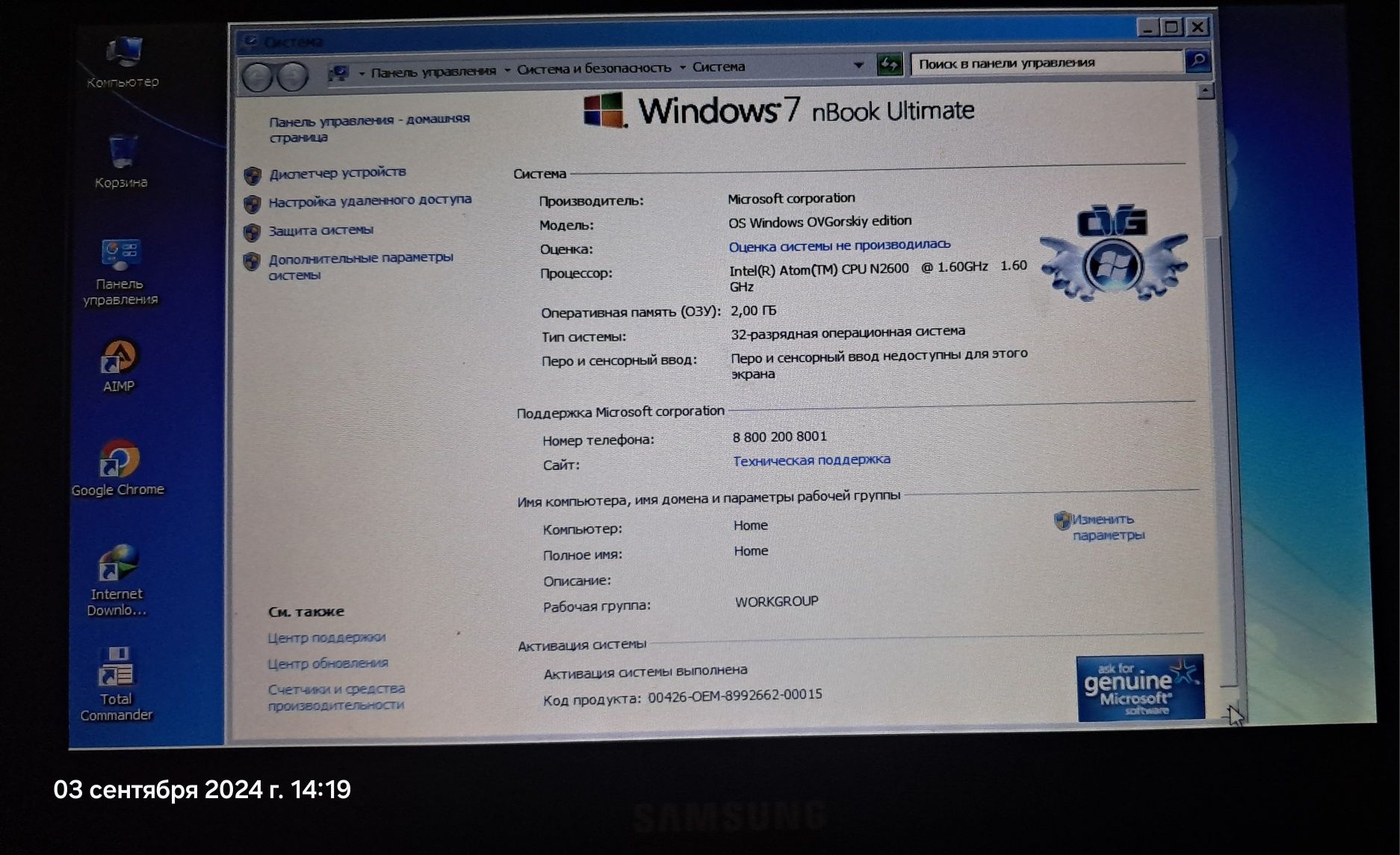Screen dimensions: 1400x855
Task: Click OS Windows OVGorskiy edition text
Action: [x=820, y=221]
